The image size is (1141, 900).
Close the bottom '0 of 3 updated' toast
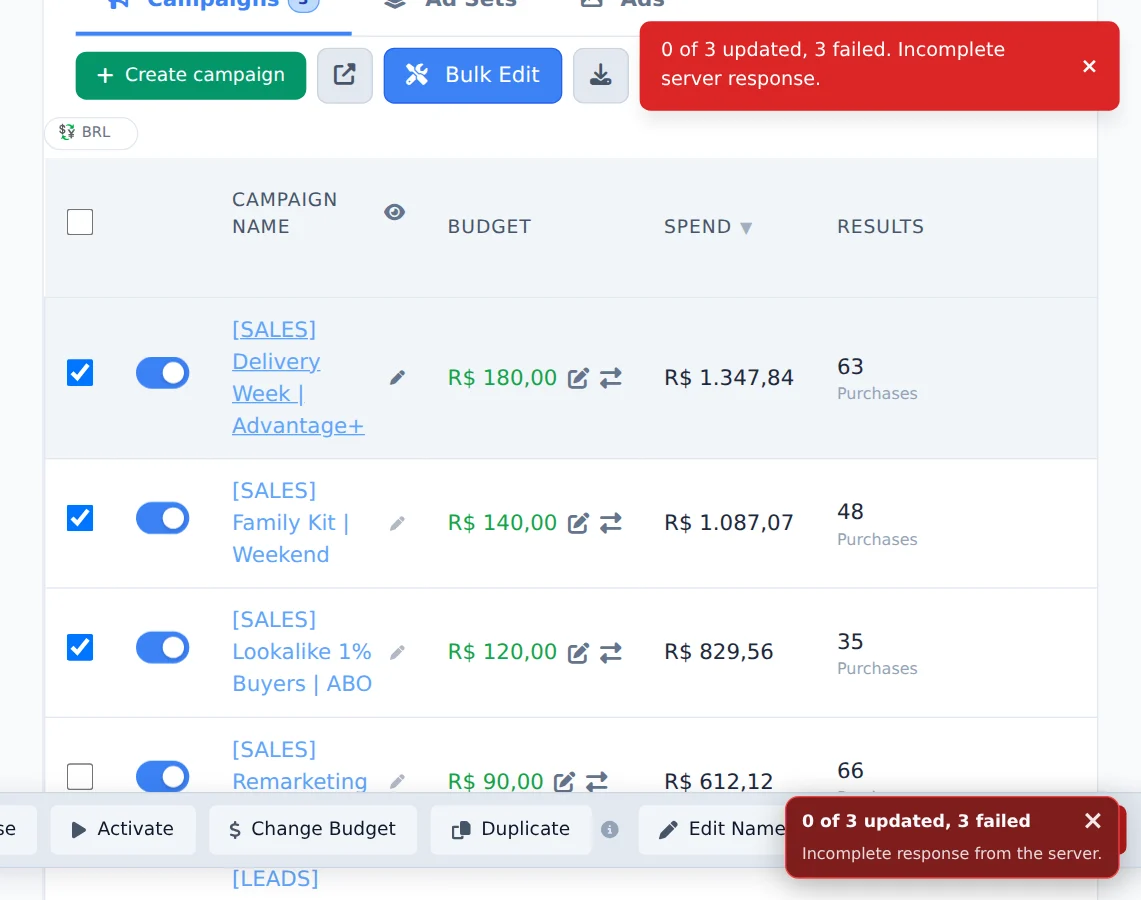click(1092, 821)
